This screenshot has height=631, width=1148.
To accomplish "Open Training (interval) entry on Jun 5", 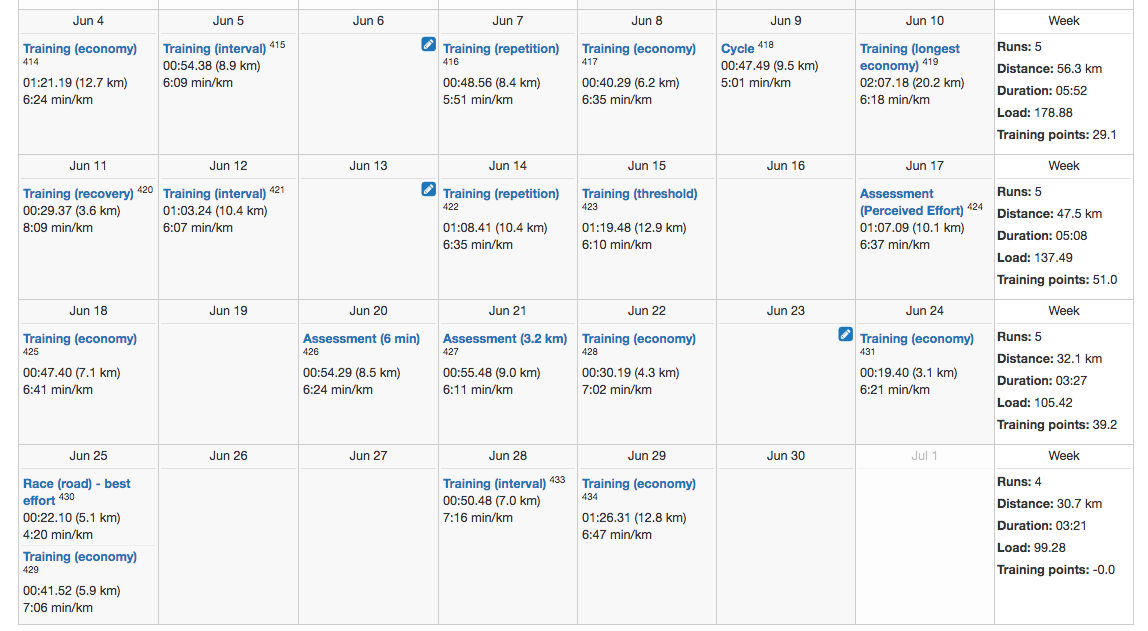I will coord(215,48).
